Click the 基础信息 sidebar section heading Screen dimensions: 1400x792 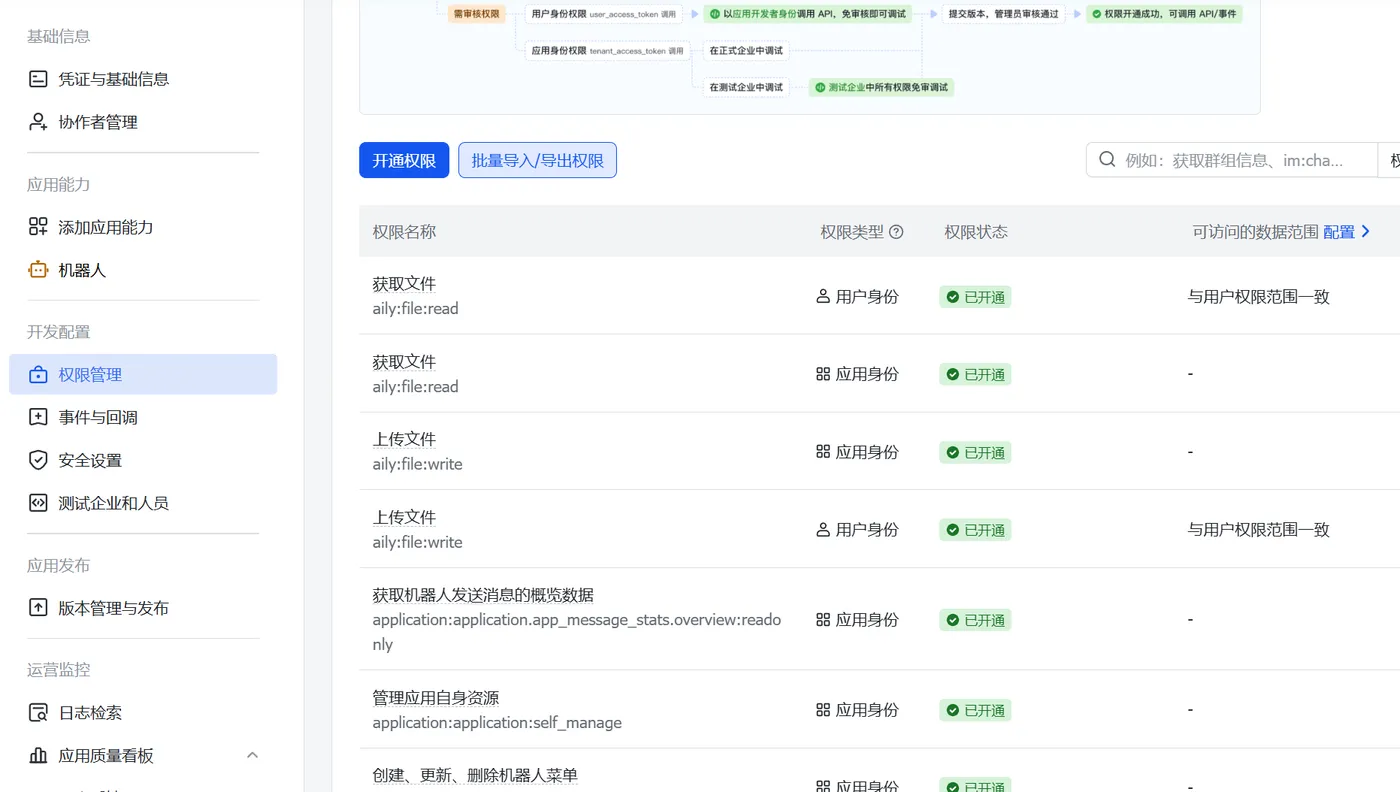click(58, 37)
